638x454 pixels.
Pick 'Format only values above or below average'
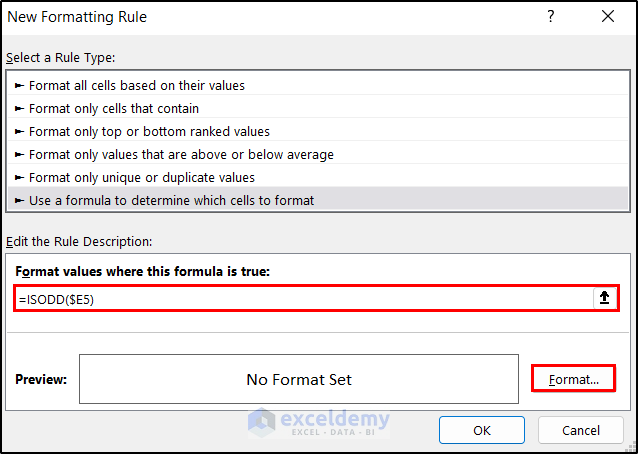pyautogui.click(x=181, y=154)
